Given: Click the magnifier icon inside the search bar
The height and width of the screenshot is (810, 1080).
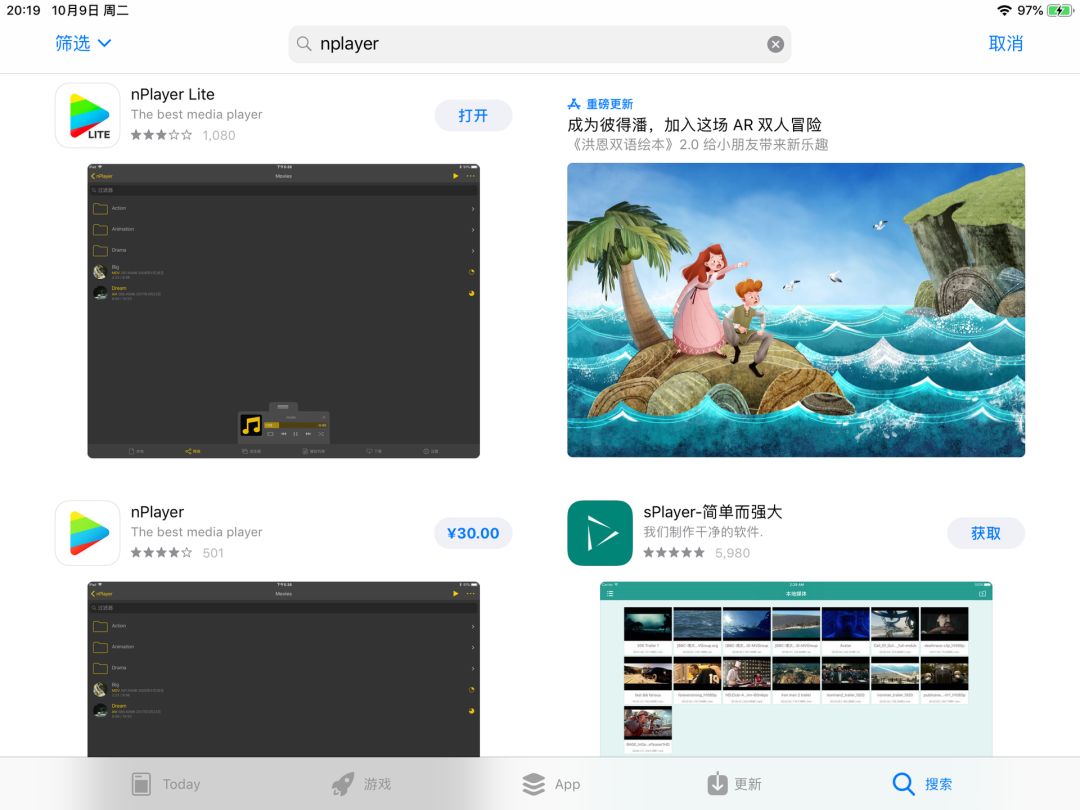Looking at the screenshot, I should point(304,44).
